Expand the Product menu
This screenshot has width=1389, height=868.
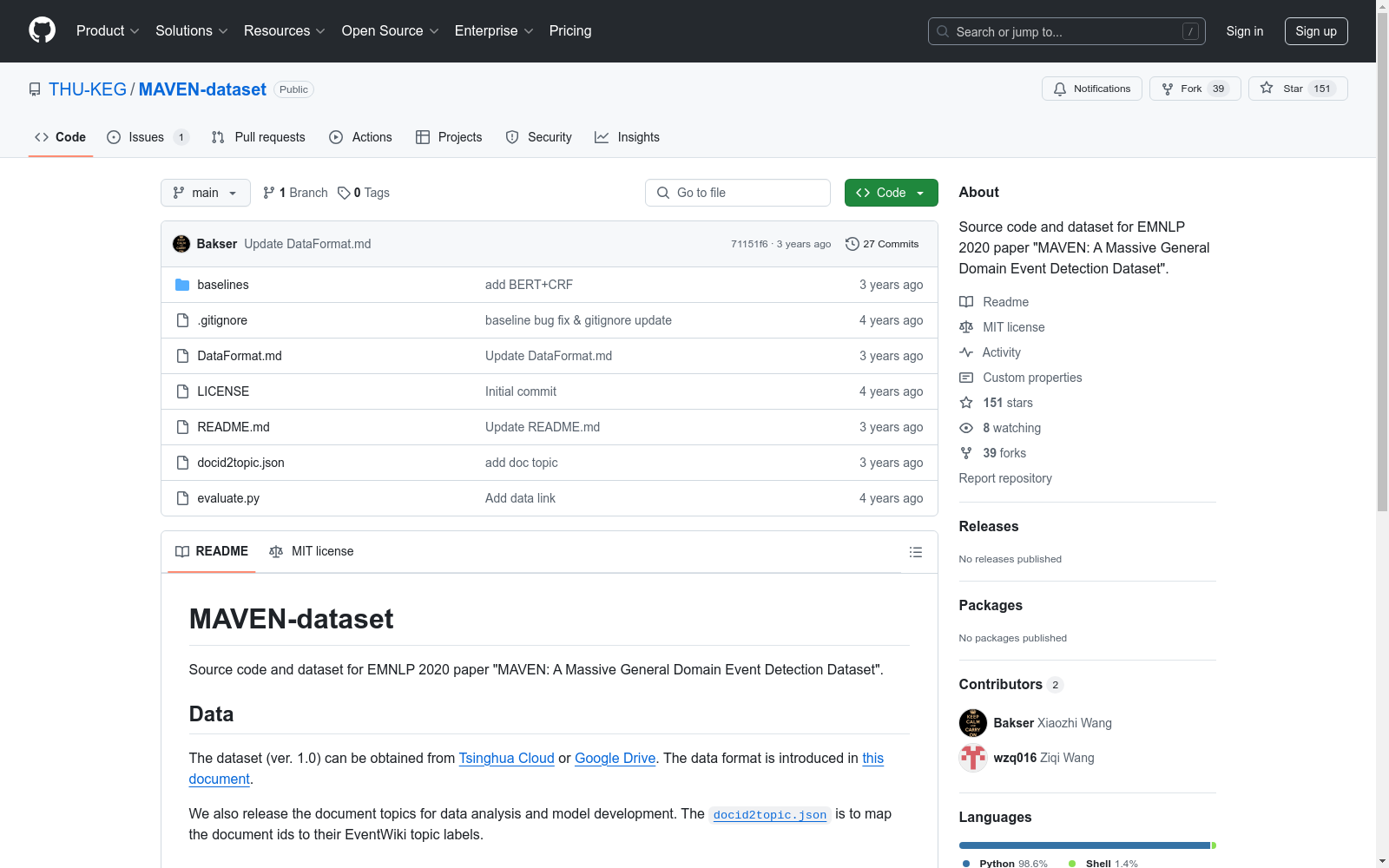108,30
